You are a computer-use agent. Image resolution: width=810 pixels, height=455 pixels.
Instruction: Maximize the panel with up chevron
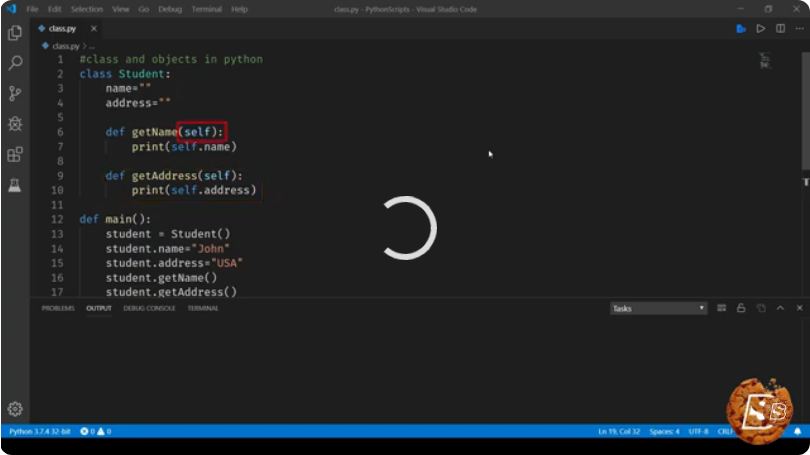[780, 308]
